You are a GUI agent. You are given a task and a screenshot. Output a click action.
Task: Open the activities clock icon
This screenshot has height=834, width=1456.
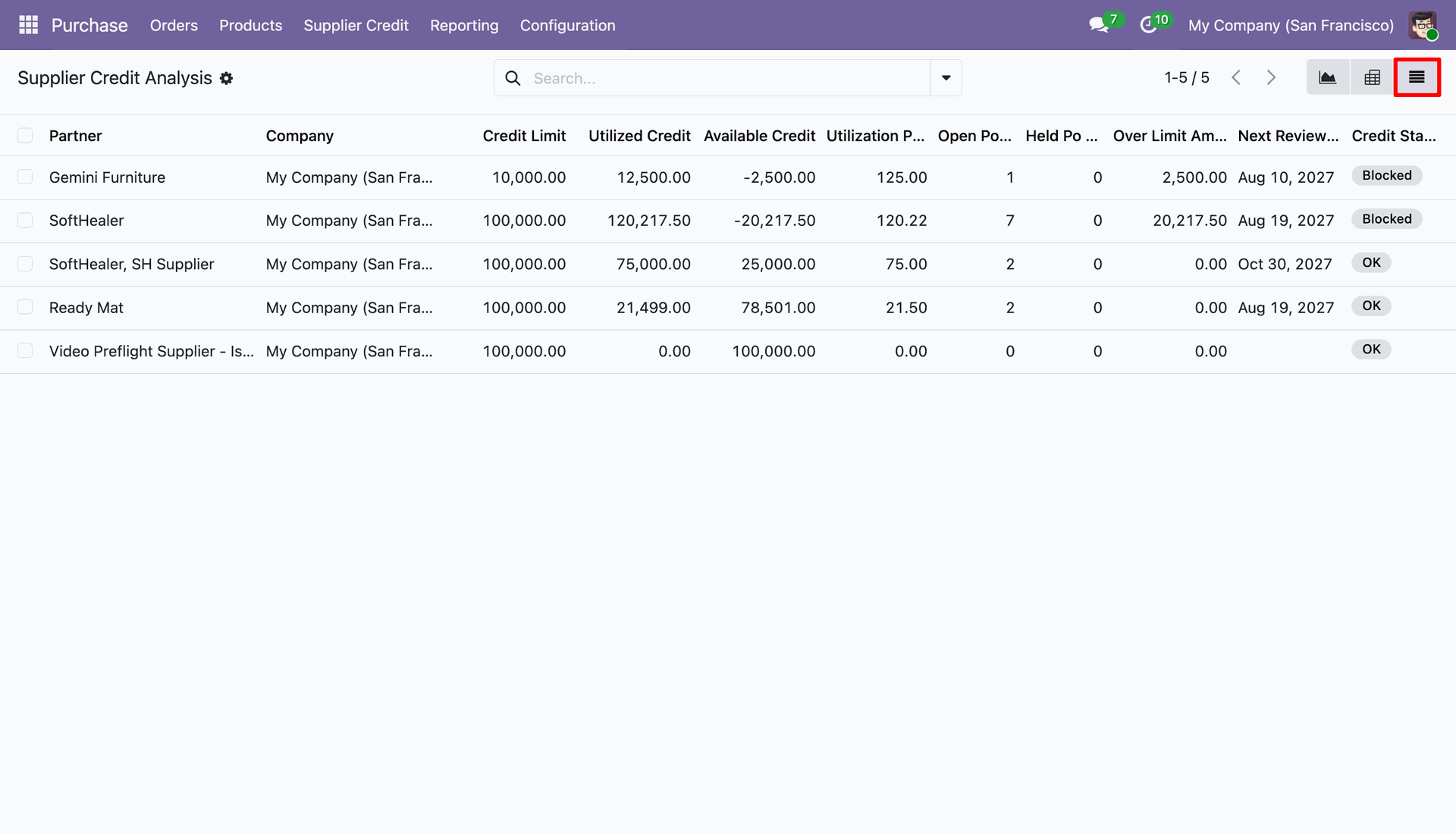click(1148, 25)
